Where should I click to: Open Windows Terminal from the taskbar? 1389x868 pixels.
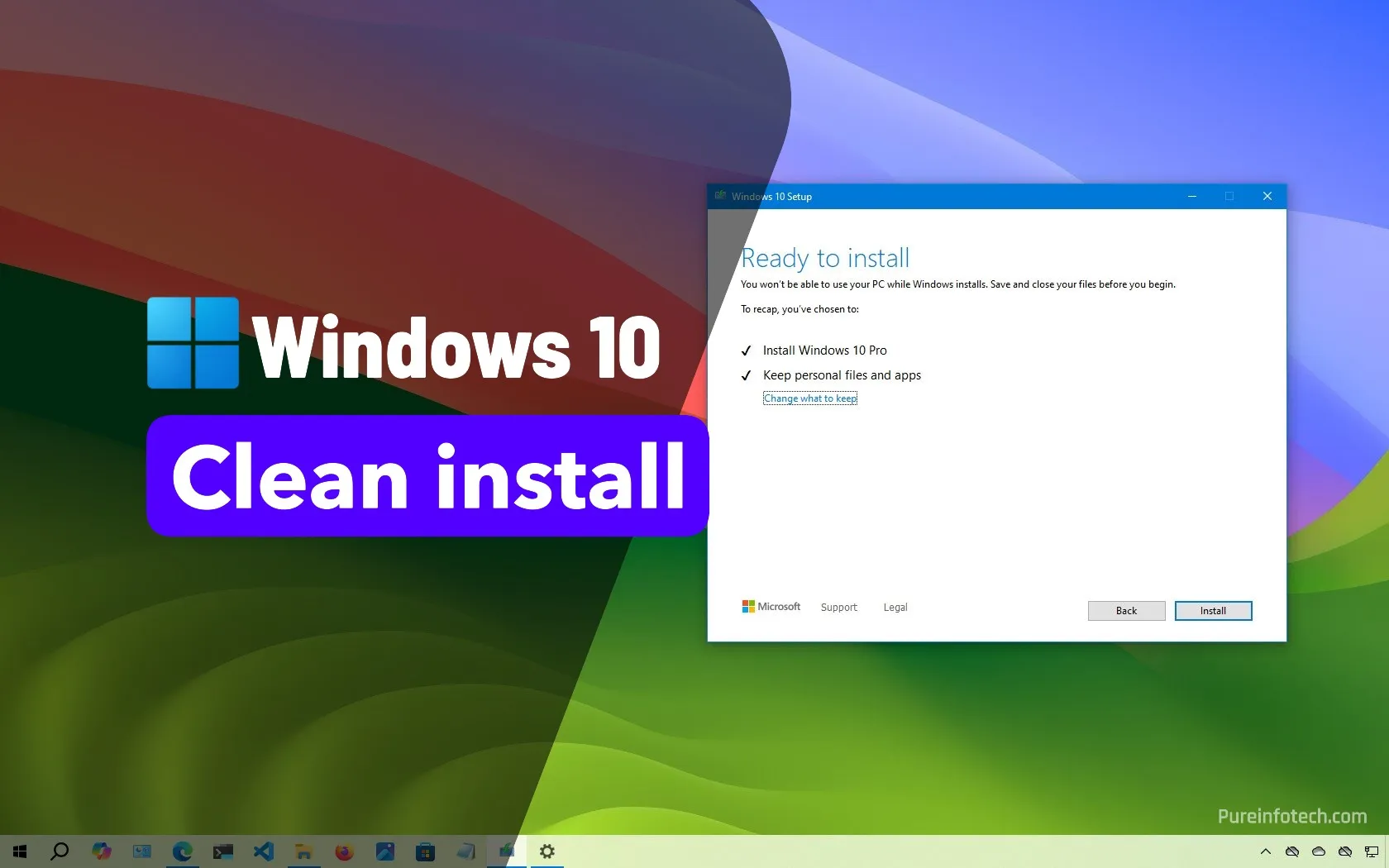click(223, 851)
